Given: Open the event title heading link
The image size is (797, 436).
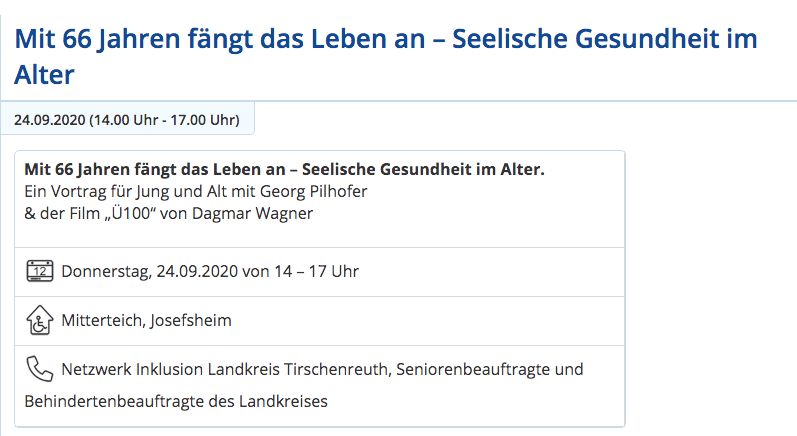Looking at the screenshot, I should pyautogui.click(x=385, y=56).
